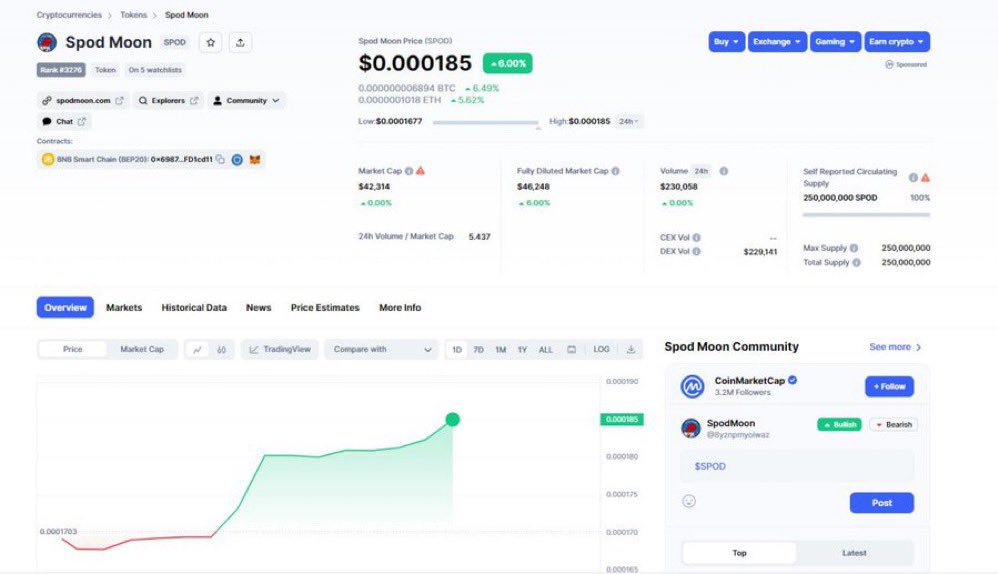The image size is (998, 574).
Task: Open the Overview tab
Action: point(65,307)
